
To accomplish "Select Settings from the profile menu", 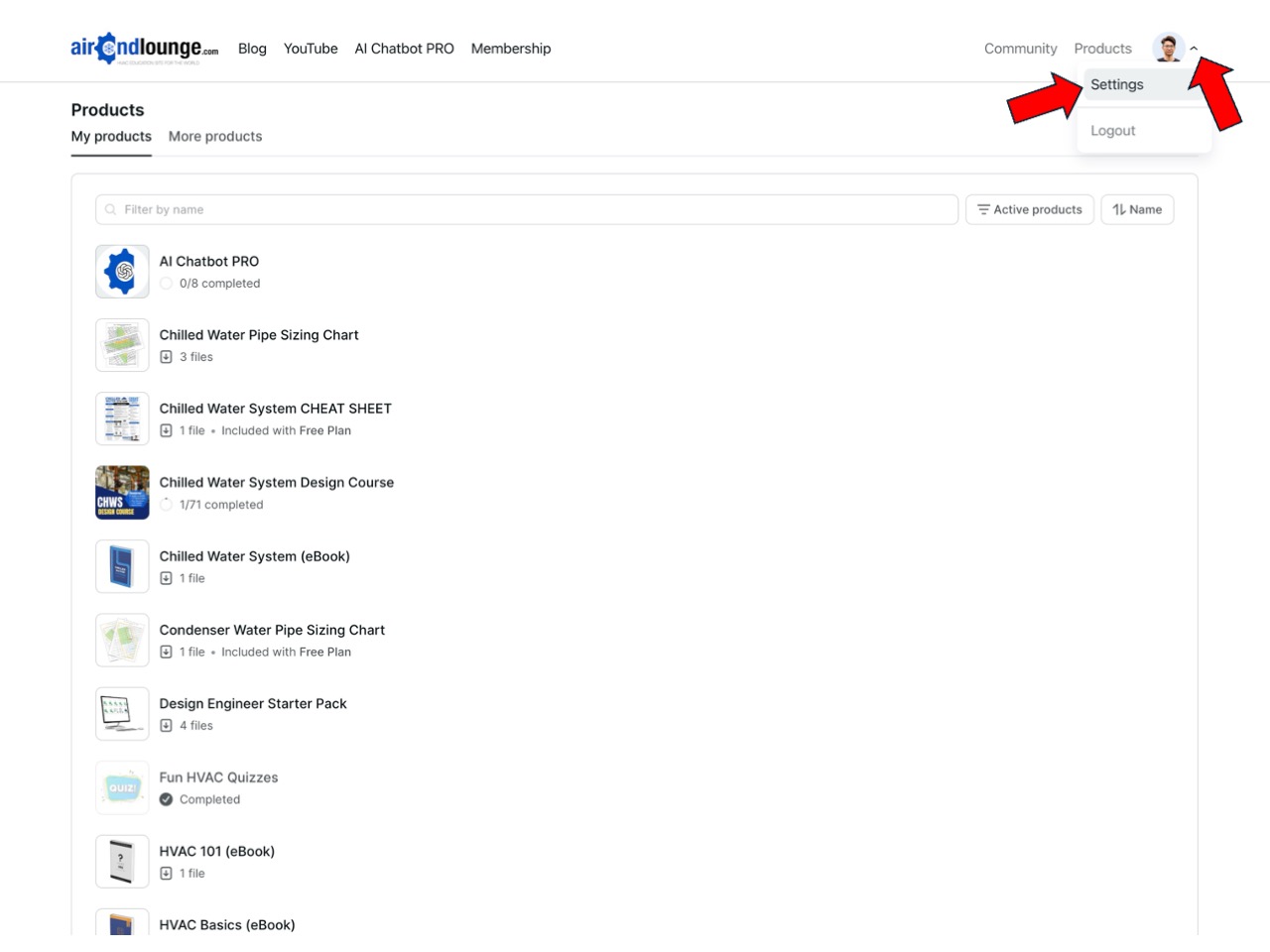I will click(x=1117, y=84).
